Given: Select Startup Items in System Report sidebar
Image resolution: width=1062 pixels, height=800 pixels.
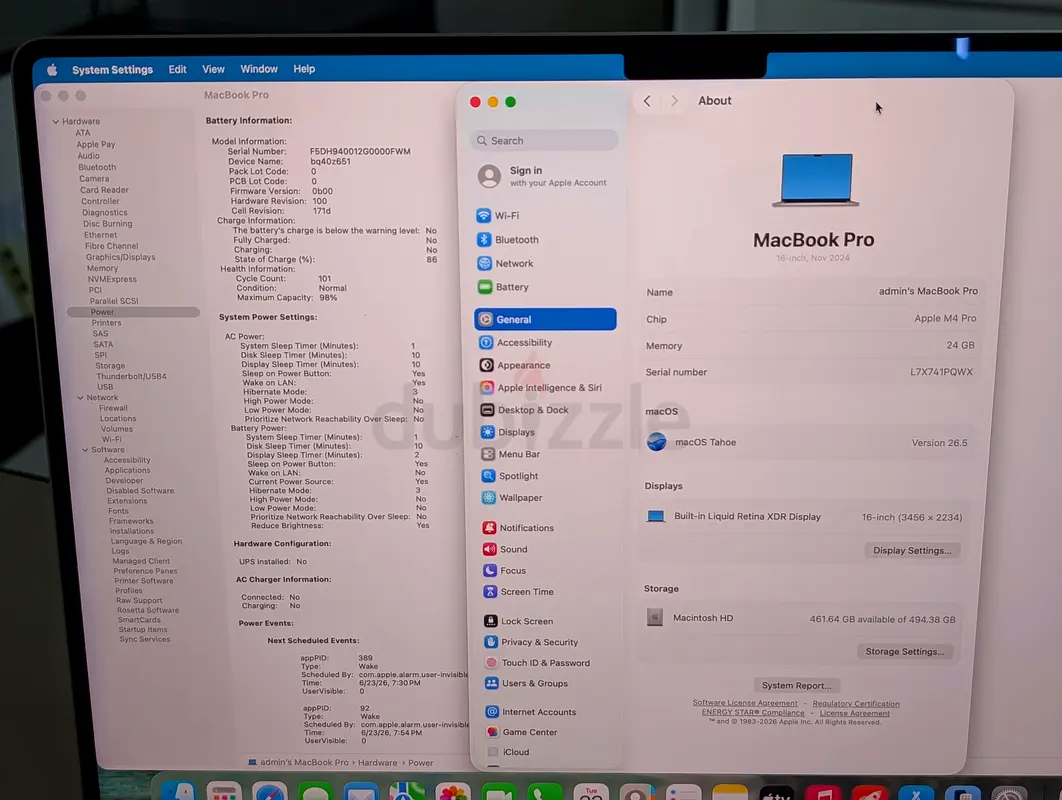Looking at the screenshot, I should point(143,629).
